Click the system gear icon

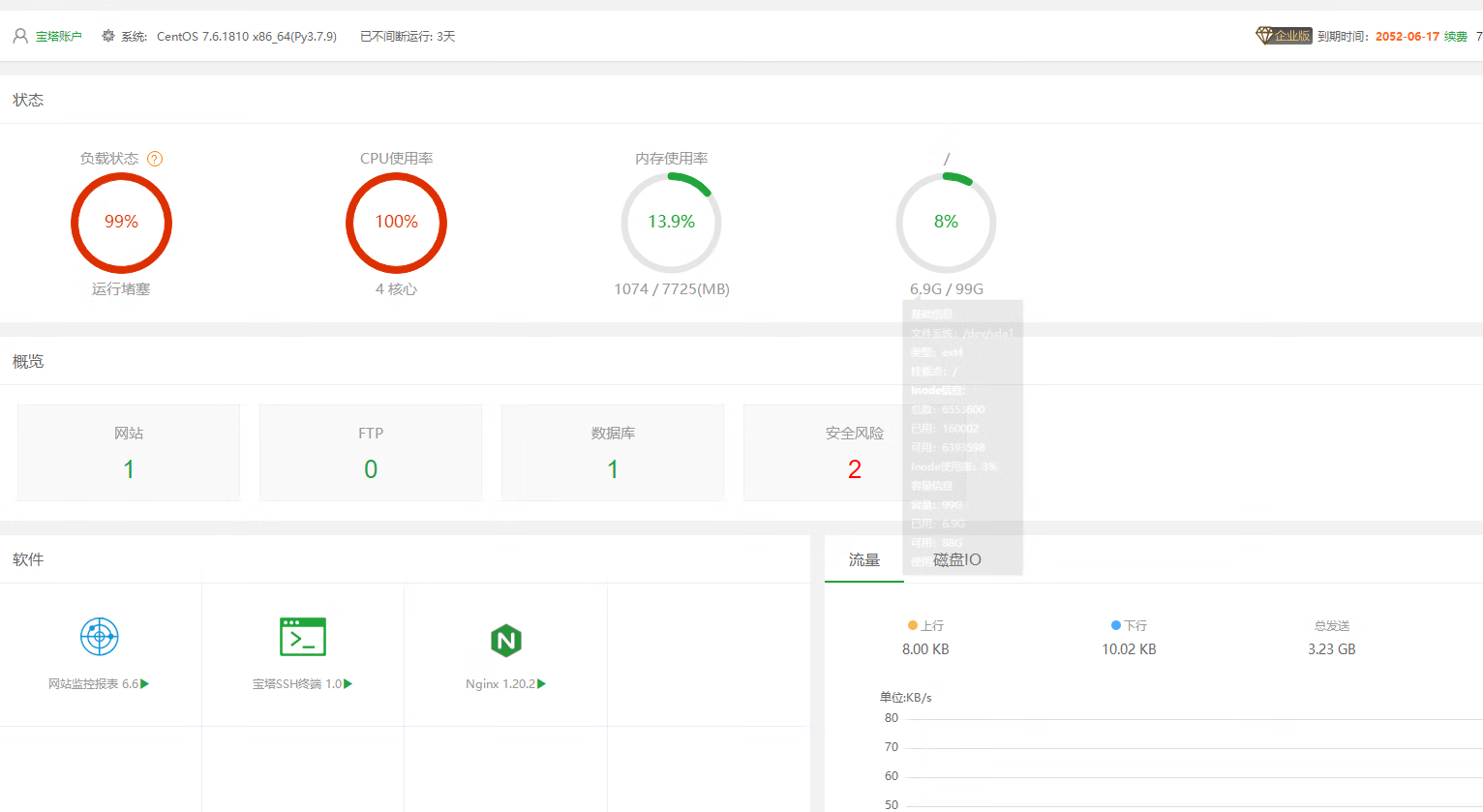pyautogui.click(x=108, y=36)
